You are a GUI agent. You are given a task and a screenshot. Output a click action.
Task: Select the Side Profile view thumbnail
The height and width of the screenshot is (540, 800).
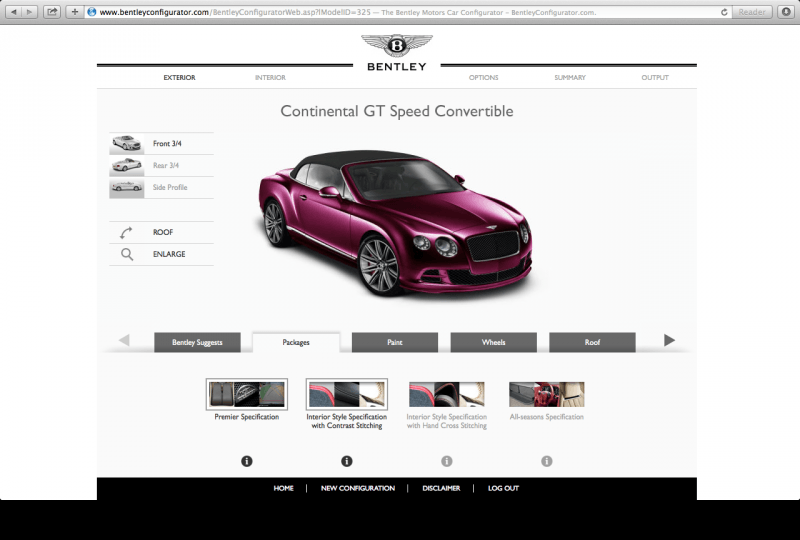[x=127, y=187]
